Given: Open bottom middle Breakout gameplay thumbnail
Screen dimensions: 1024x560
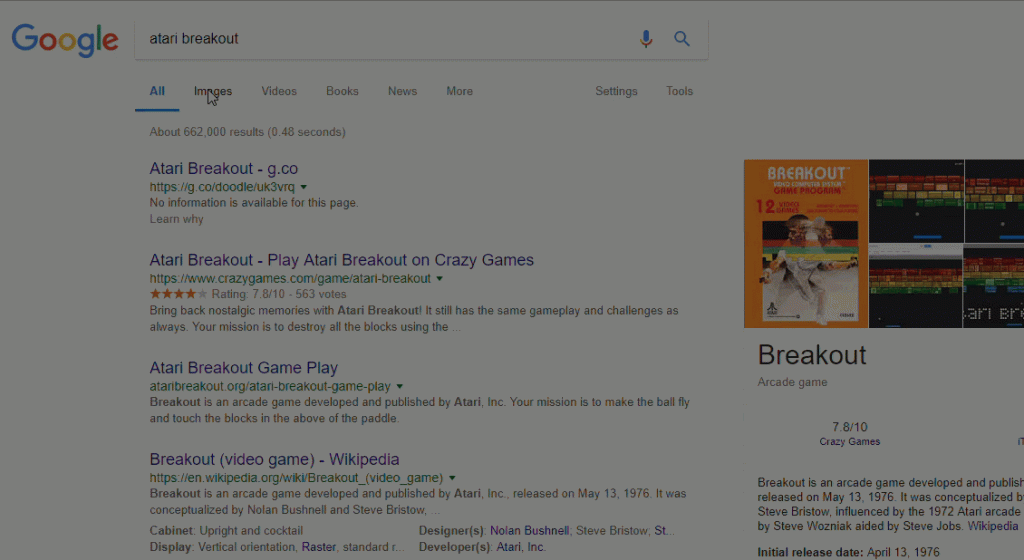Looking at the screenshot, I should click(916, 286).
